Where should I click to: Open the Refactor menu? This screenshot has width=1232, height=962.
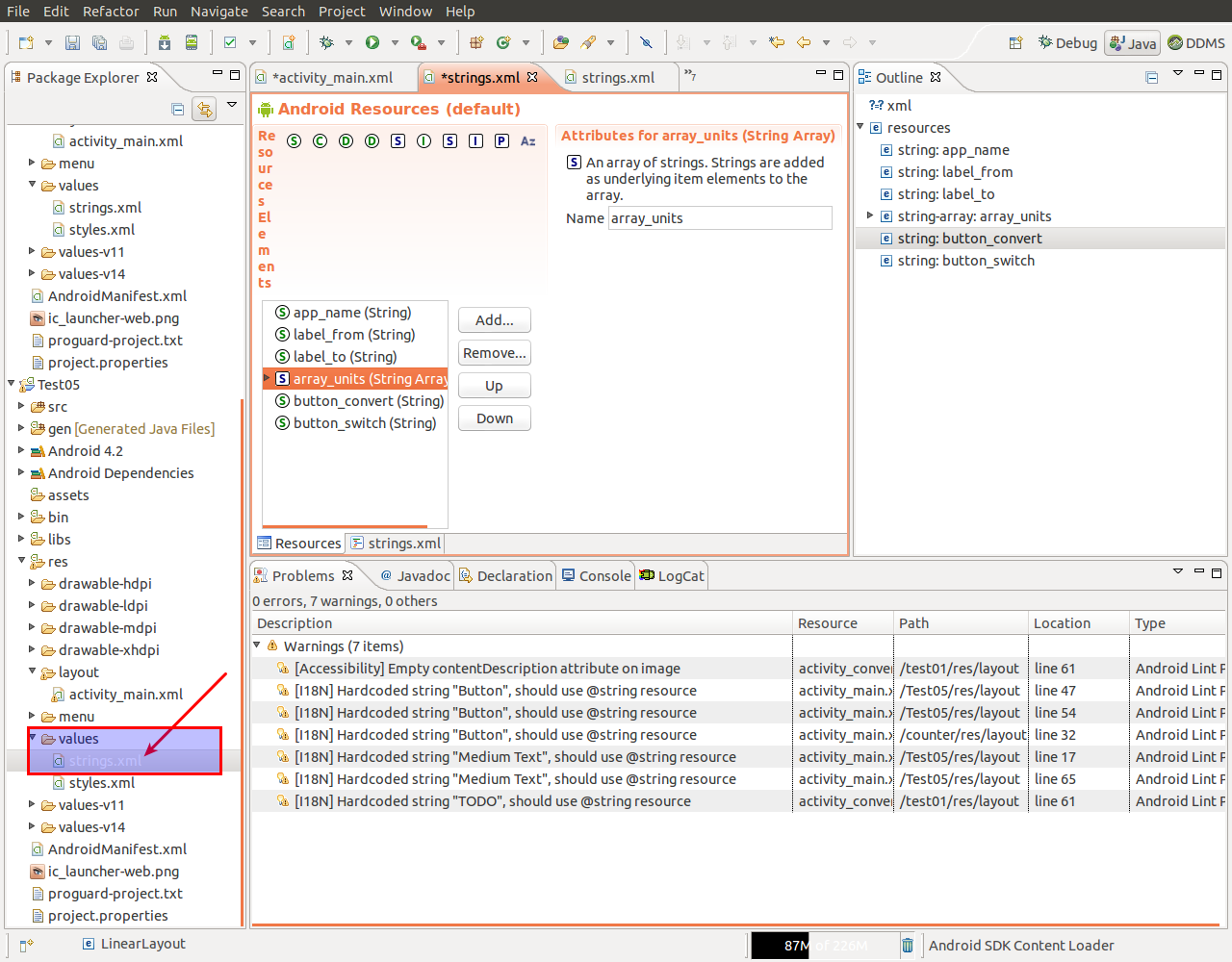coord(111,12)
